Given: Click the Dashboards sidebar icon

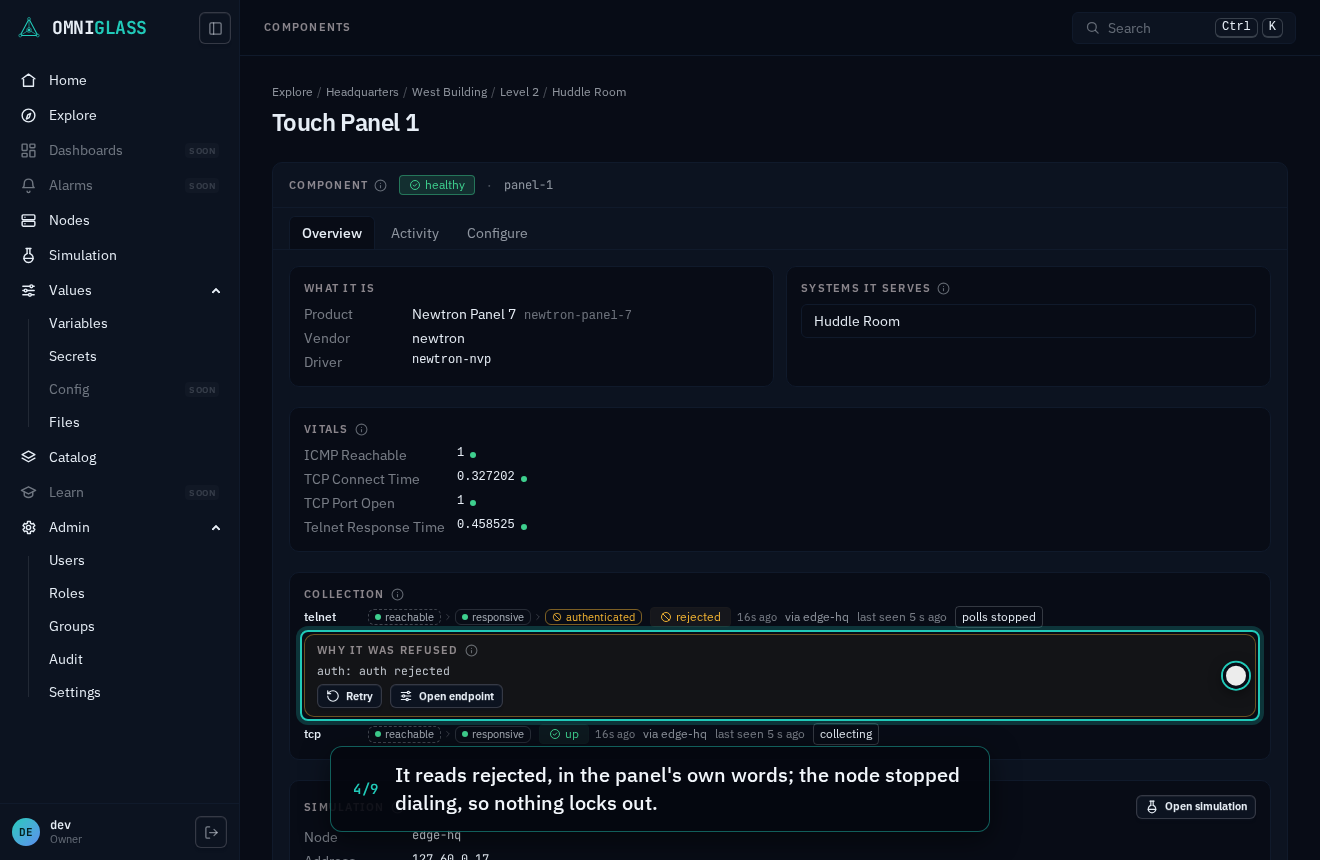Looking at the screenshot, I should pyautogui.click(x=29, y=150).
